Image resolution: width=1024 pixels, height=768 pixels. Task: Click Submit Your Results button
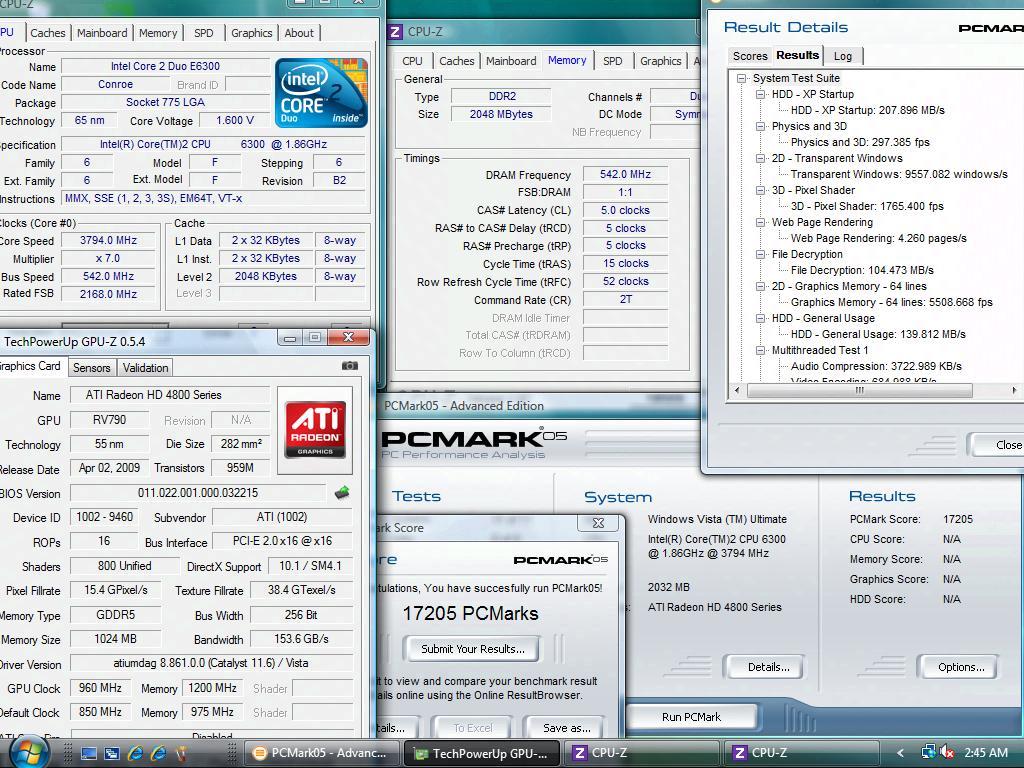(x=472, y=648)
